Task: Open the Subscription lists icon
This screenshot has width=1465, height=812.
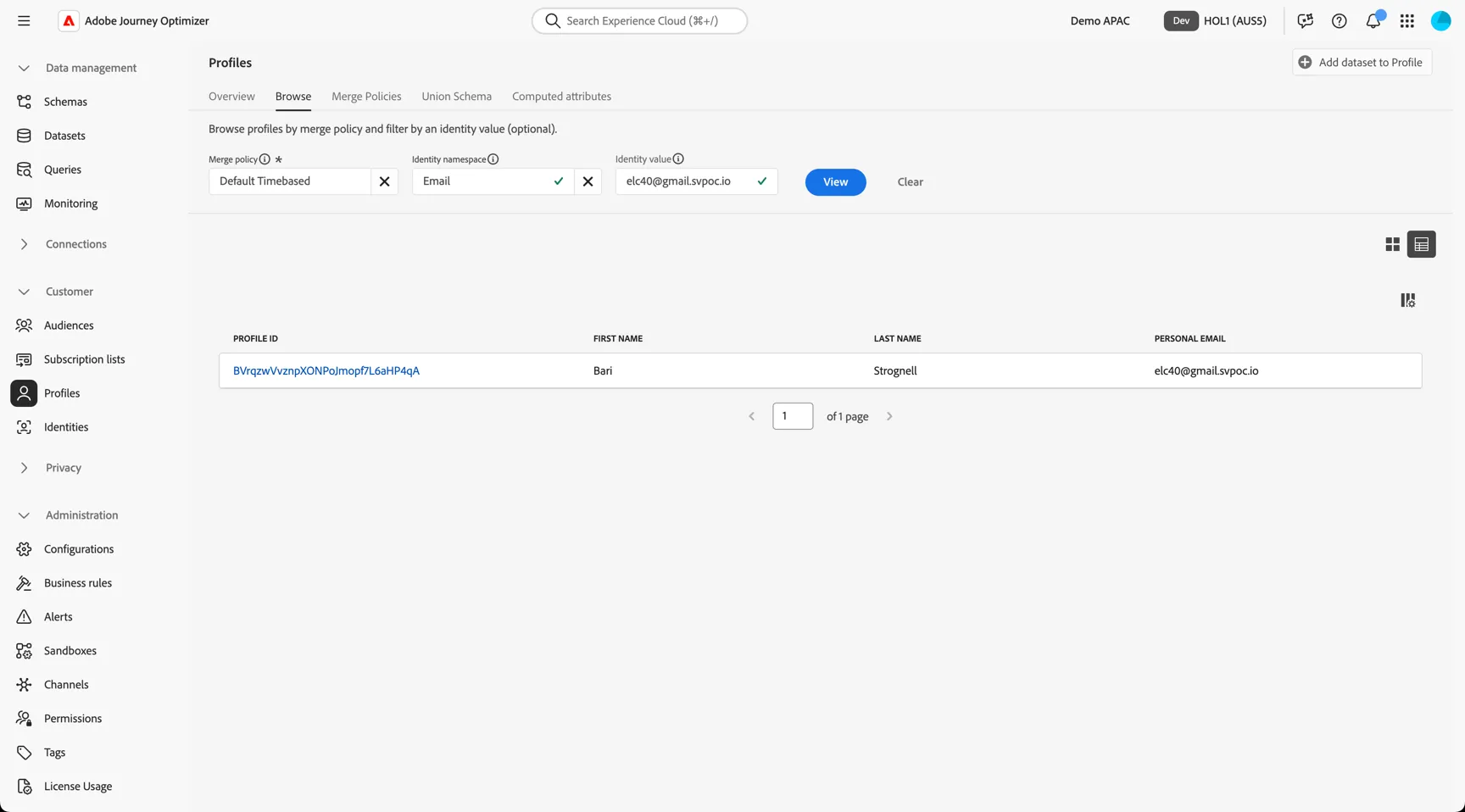Action: 24,359
